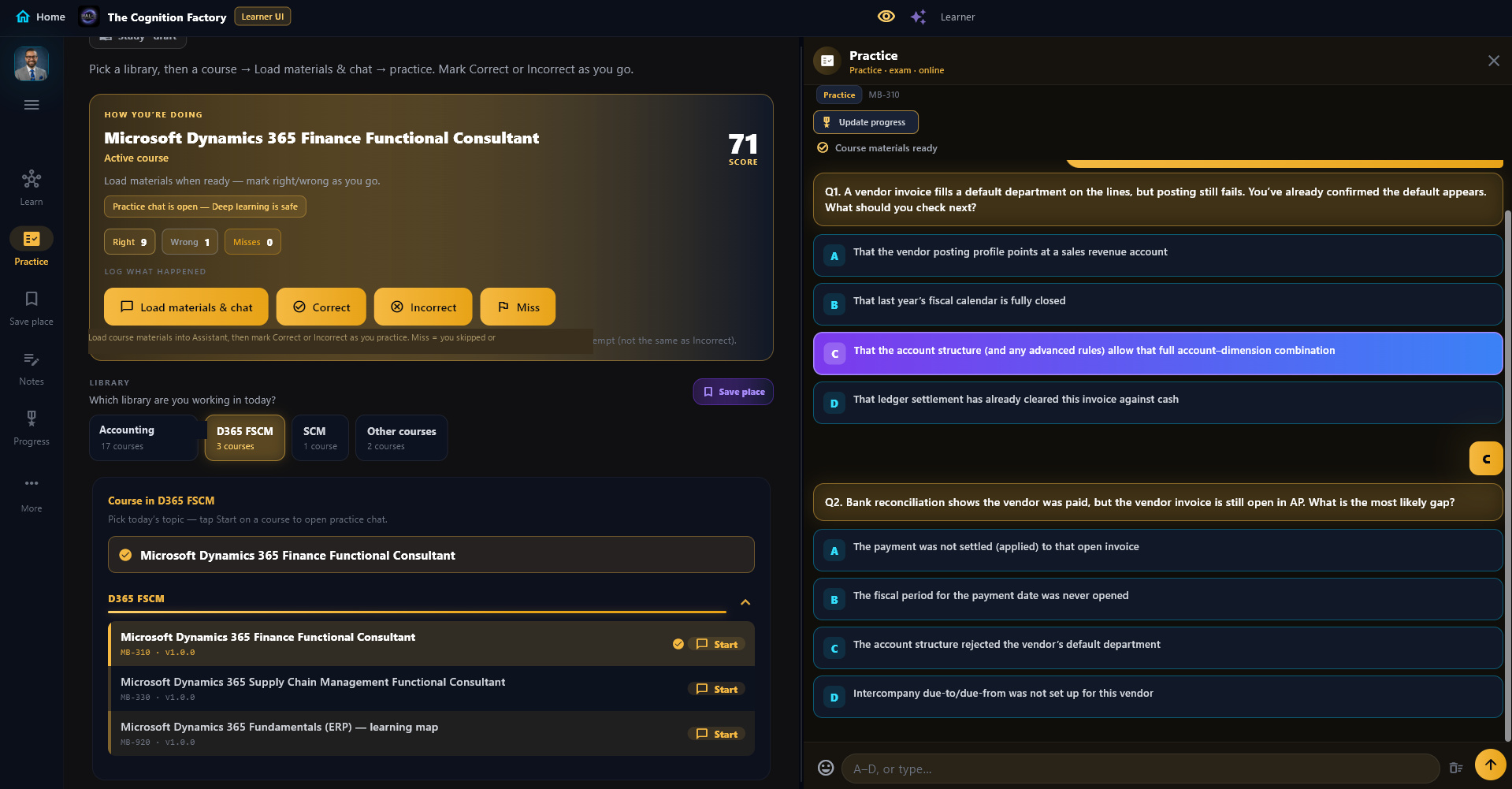Choose Q2 option A payment not settled
Image resolution: width=1512 pixels, height=789 pixels.
(1157, 550)
